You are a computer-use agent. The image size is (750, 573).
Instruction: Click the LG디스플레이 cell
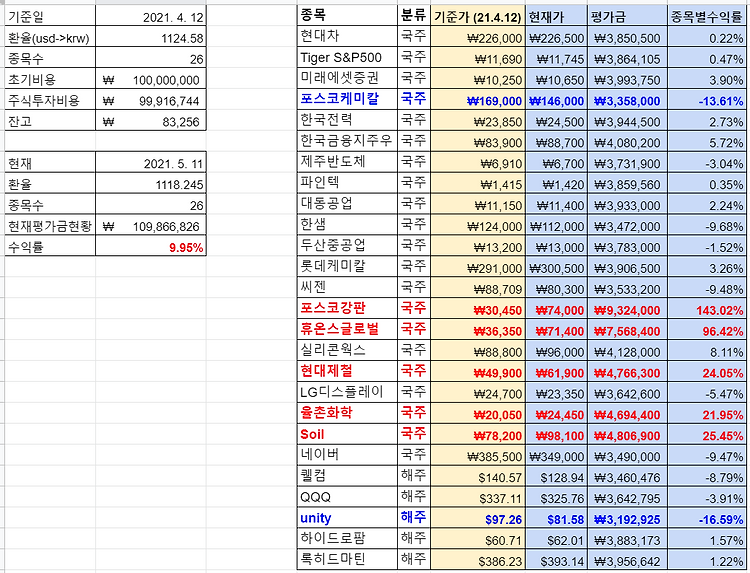click(347, 393)
